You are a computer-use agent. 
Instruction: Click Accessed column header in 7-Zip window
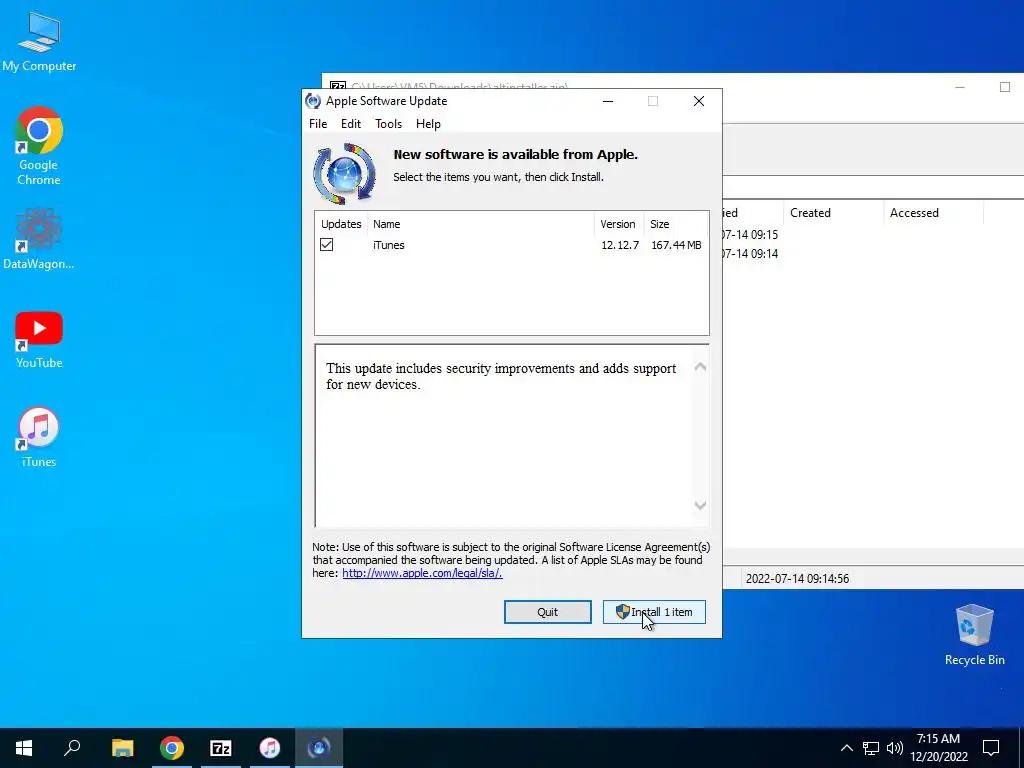[933, 213]
